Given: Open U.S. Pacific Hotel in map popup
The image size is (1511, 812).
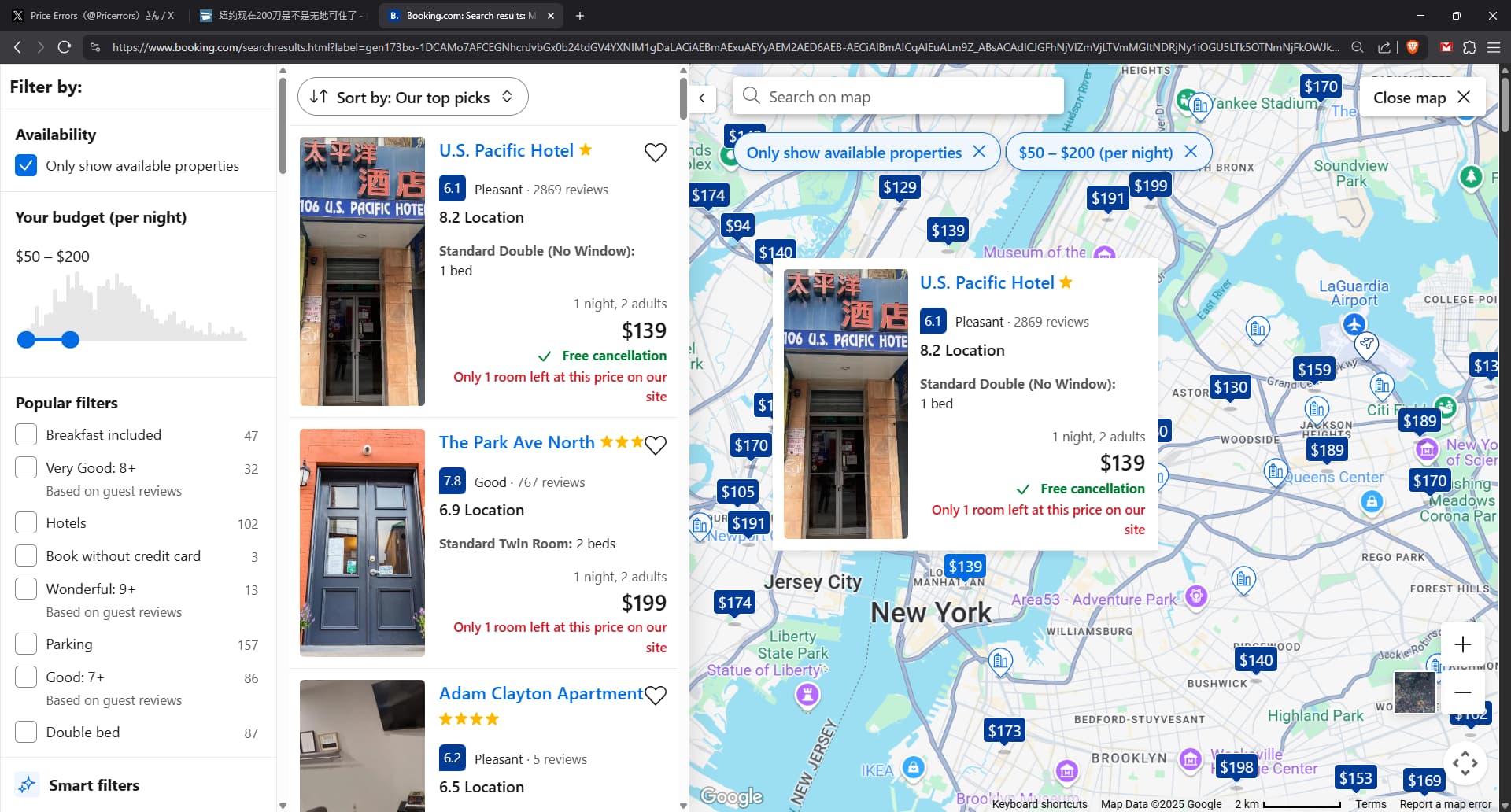Looking at the screenshot, I should coord(987,282).
